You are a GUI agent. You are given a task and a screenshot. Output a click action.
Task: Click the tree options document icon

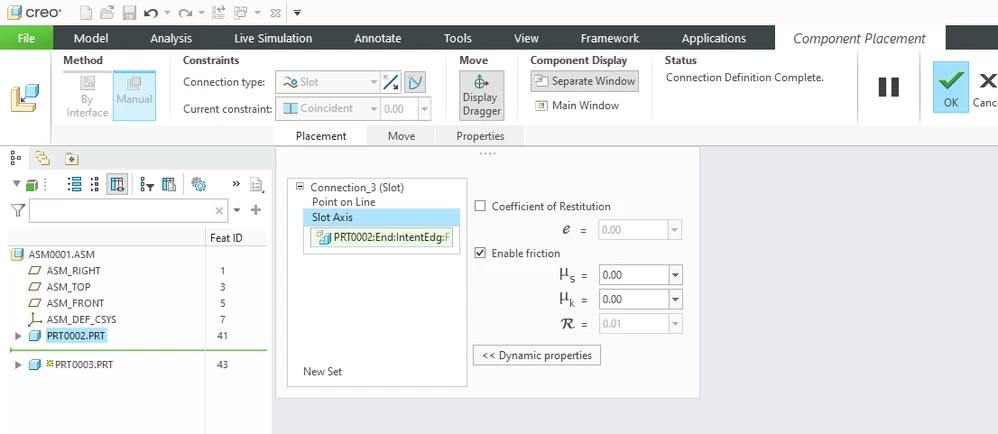point(257,185)
